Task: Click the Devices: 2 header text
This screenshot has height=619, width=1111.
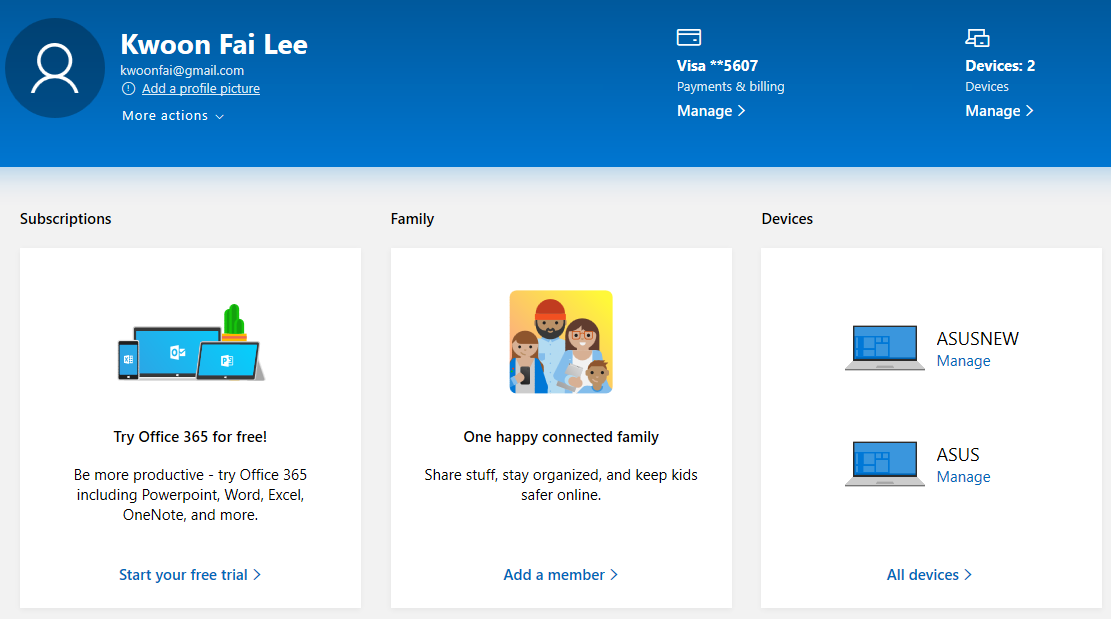Action: pyautogui.click(x=1000, y=66)
